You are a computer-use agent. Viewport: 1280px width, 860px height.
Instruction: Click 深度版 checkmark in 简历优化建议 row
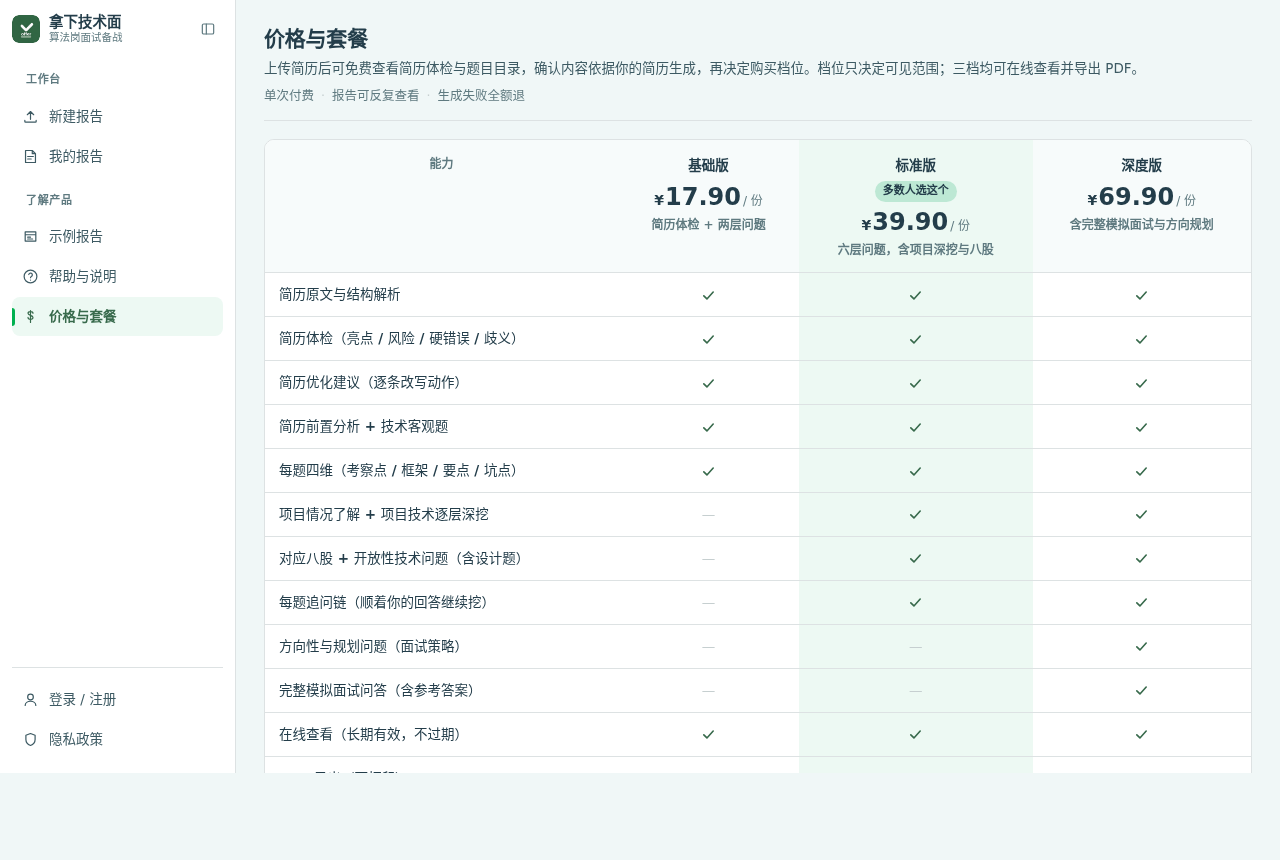click(x=1141, y=383)
